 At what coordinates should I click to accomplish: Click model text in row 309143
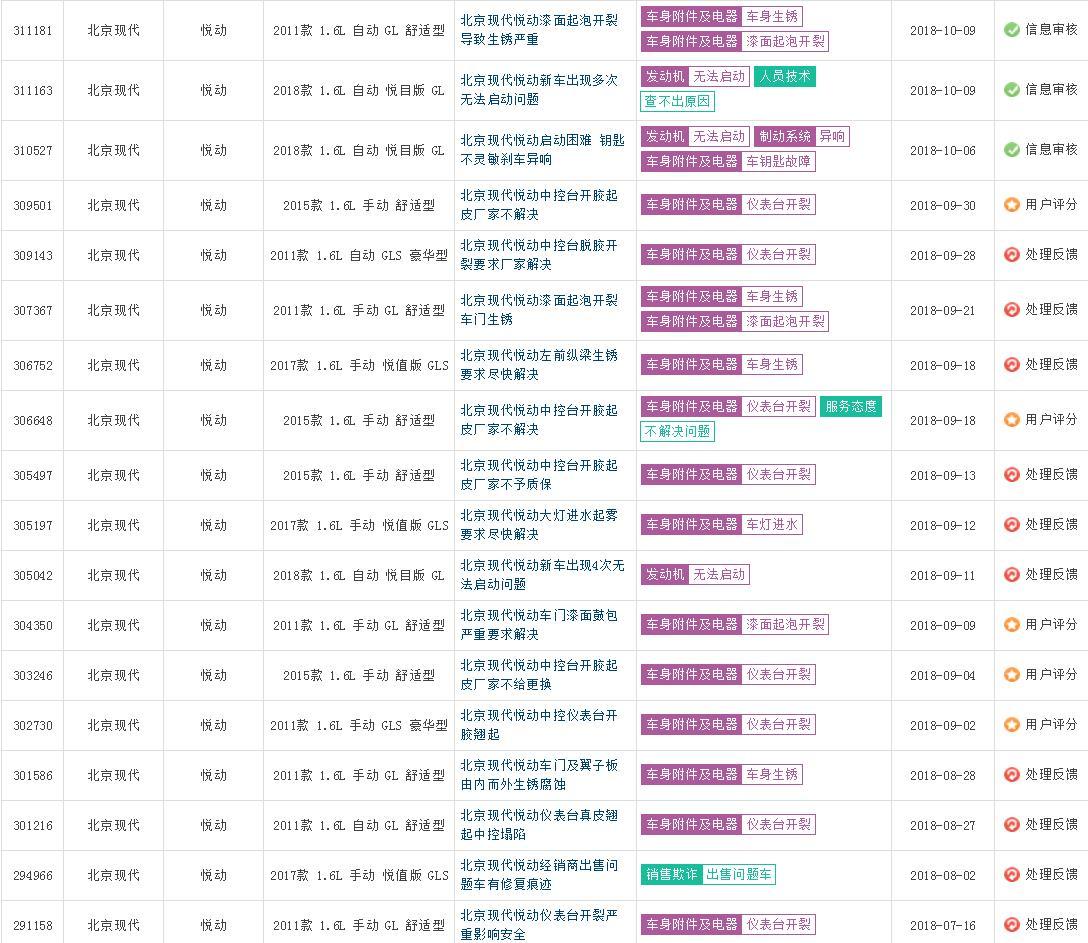coord(359,255)
